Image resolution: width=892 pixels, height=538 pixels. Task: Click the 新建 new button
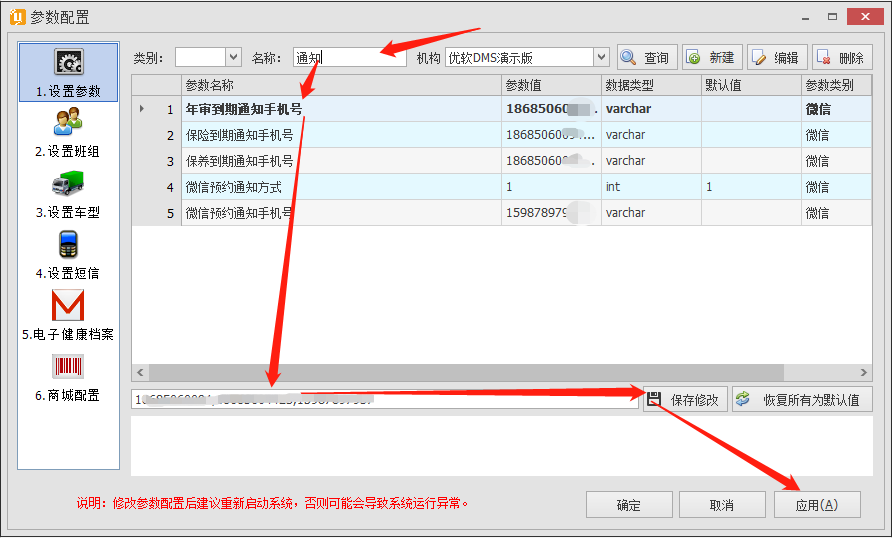[x=712, y=57]
